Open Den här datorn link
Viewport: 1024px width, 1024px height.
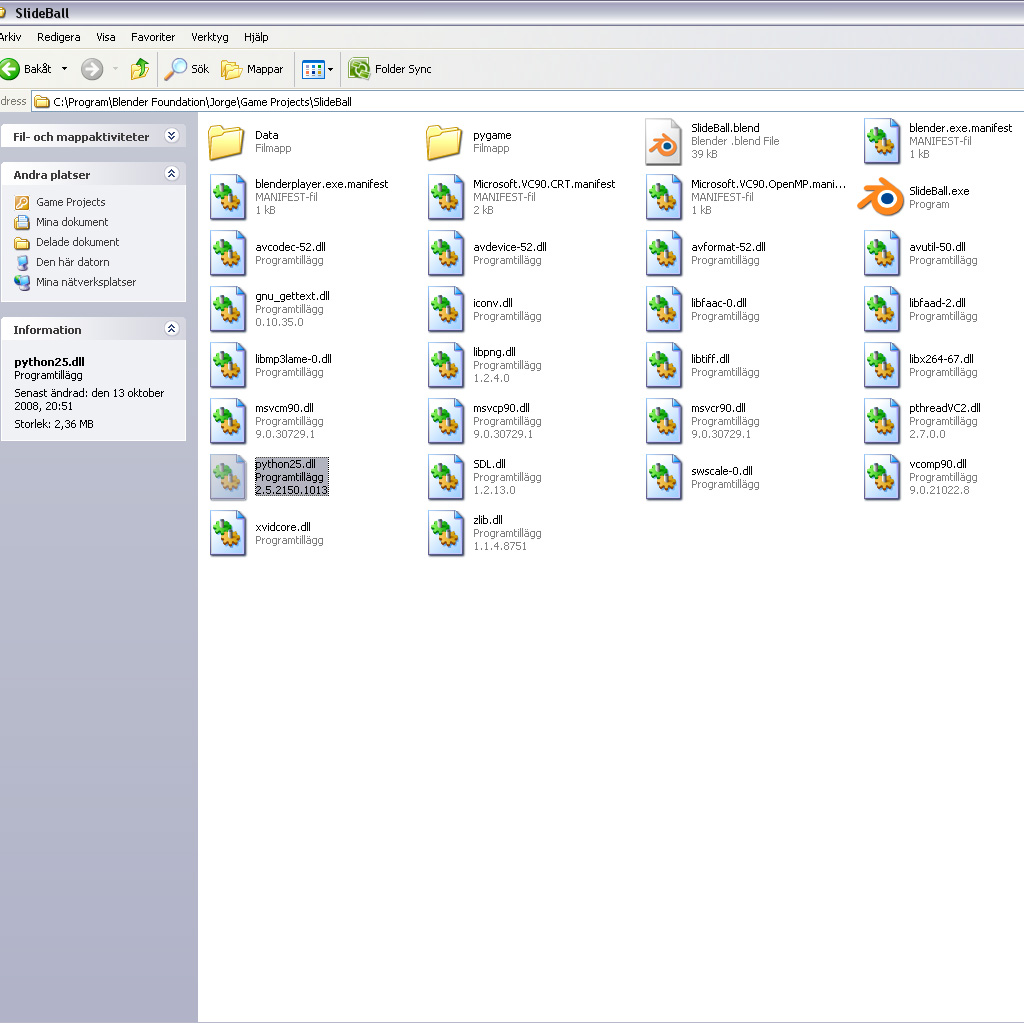tap(72, 263)
